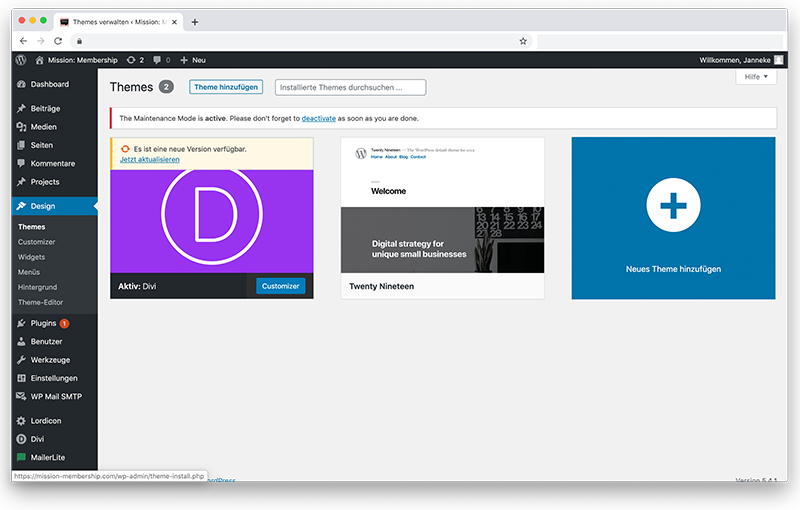The height and width of the screenshot is (510, 800).
Task: Click the Twenty Nineteen theme name
Action: pyautogui.click(x=382, y=287)
